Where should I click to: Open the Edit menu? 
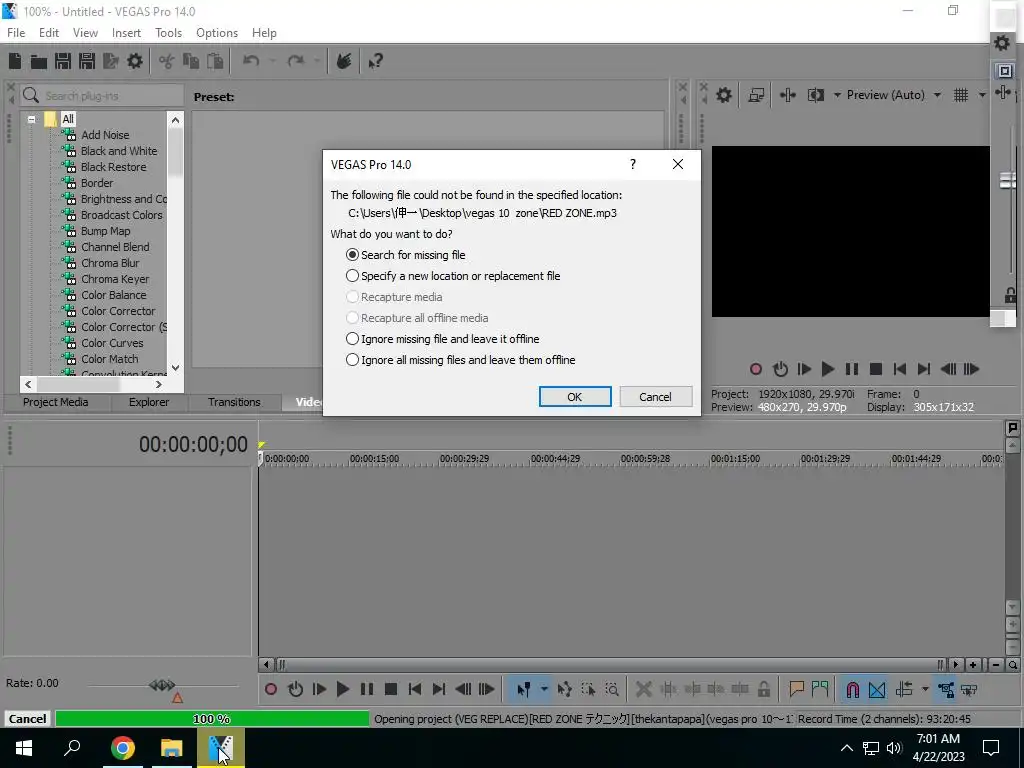pos(48,33)
